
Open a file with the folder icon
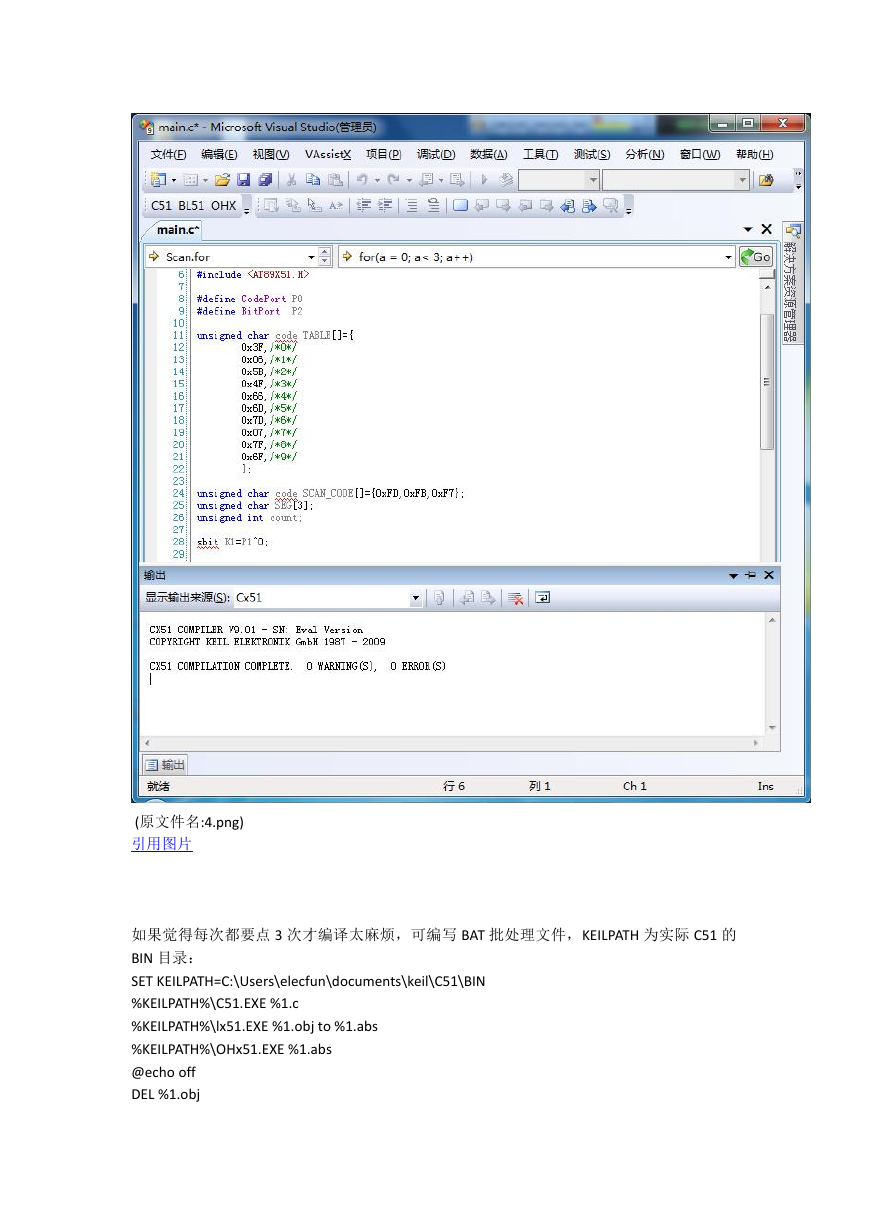222,180
